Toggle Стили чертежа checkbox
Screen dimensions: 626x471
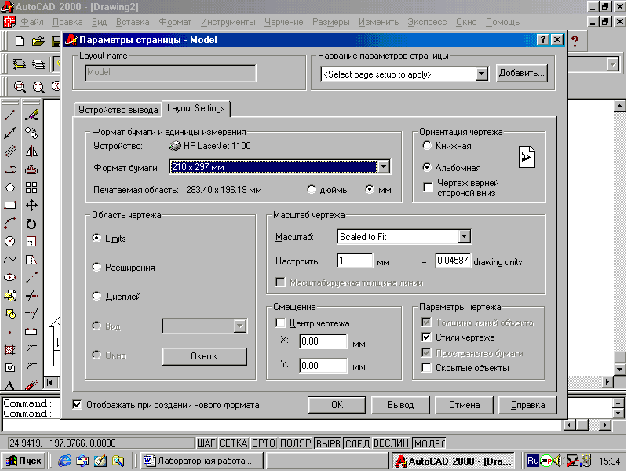426,337
